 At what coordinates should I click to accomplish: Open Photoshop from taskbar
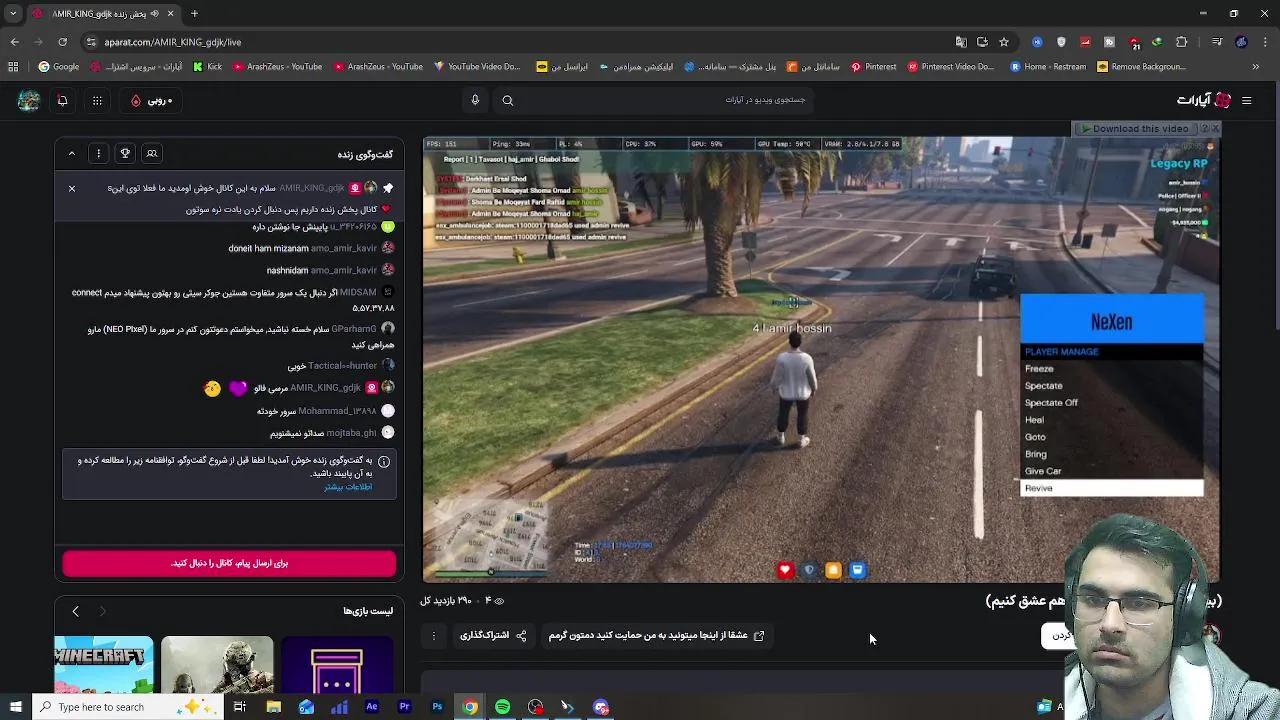(437, 707)
